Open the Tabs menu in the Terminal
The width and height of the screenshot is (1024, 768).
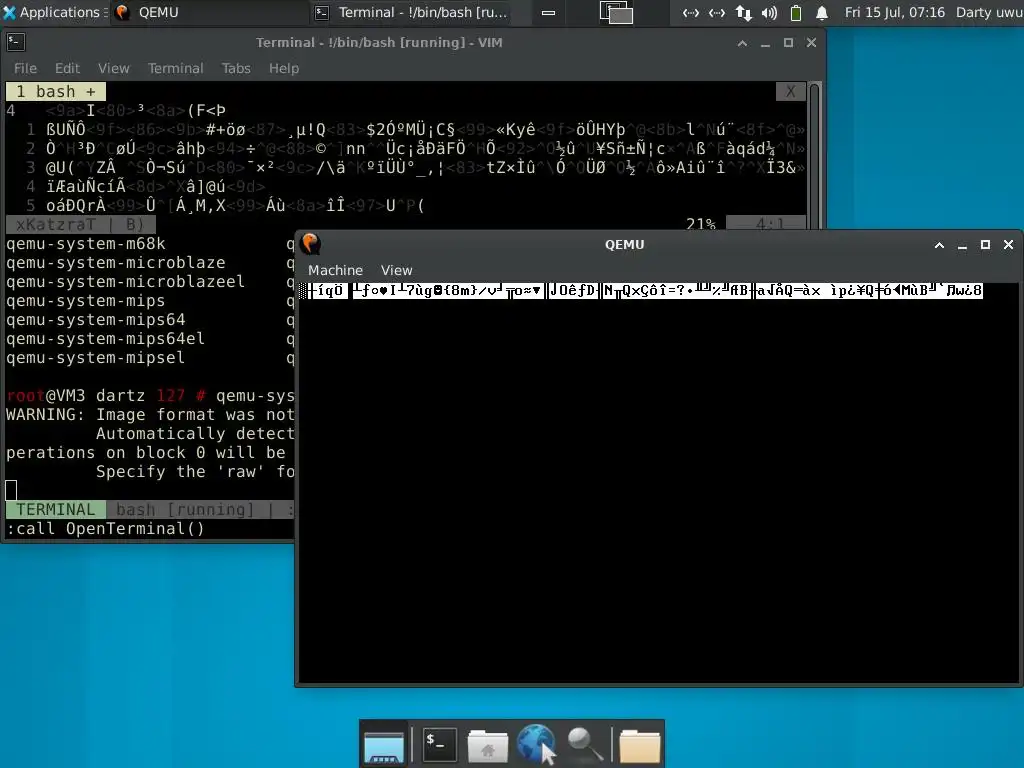point(236,68)
